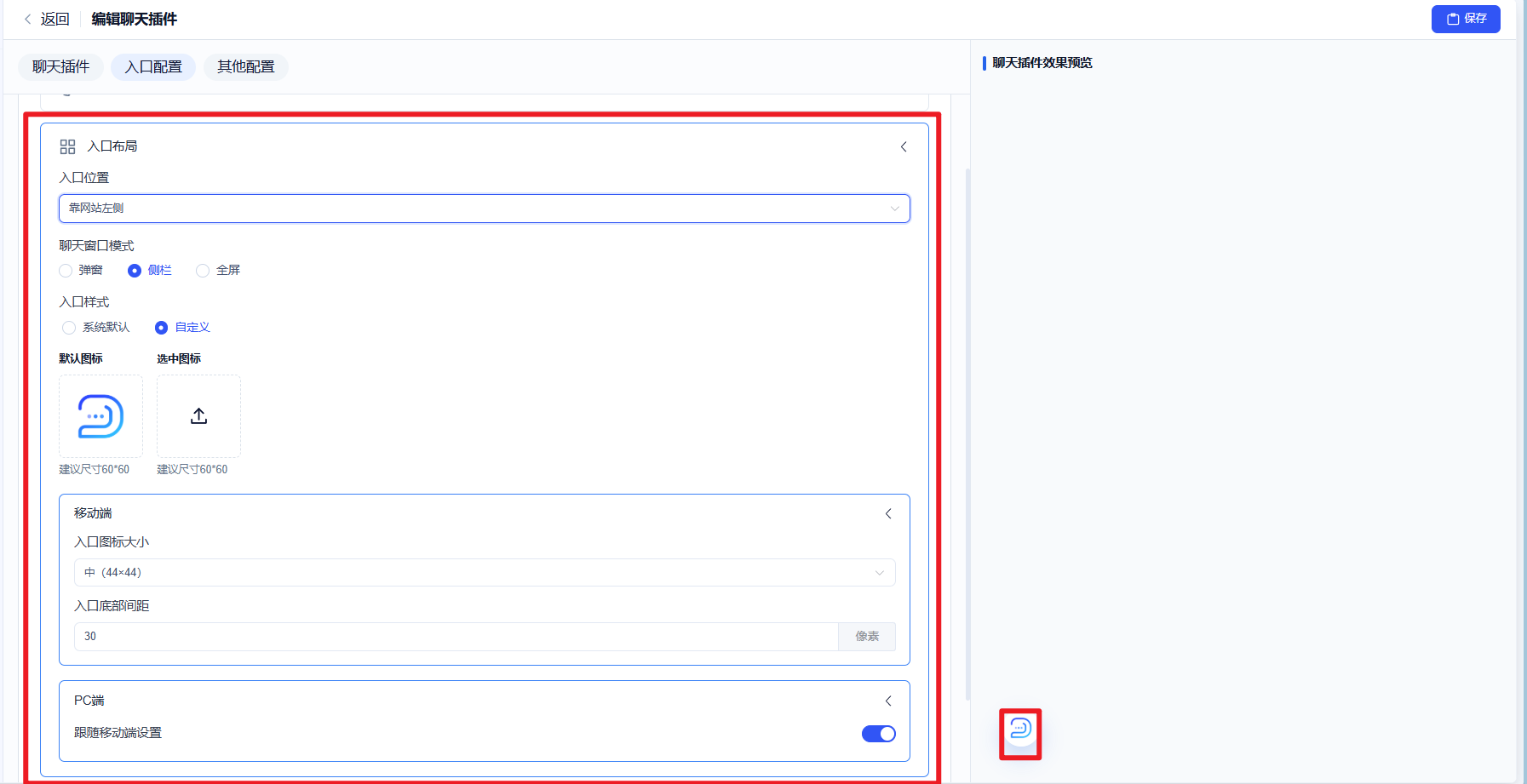Screen dimensions: 1527x784
Task: Click the back arrow icon next to 返回
Action: pos(28,19)
